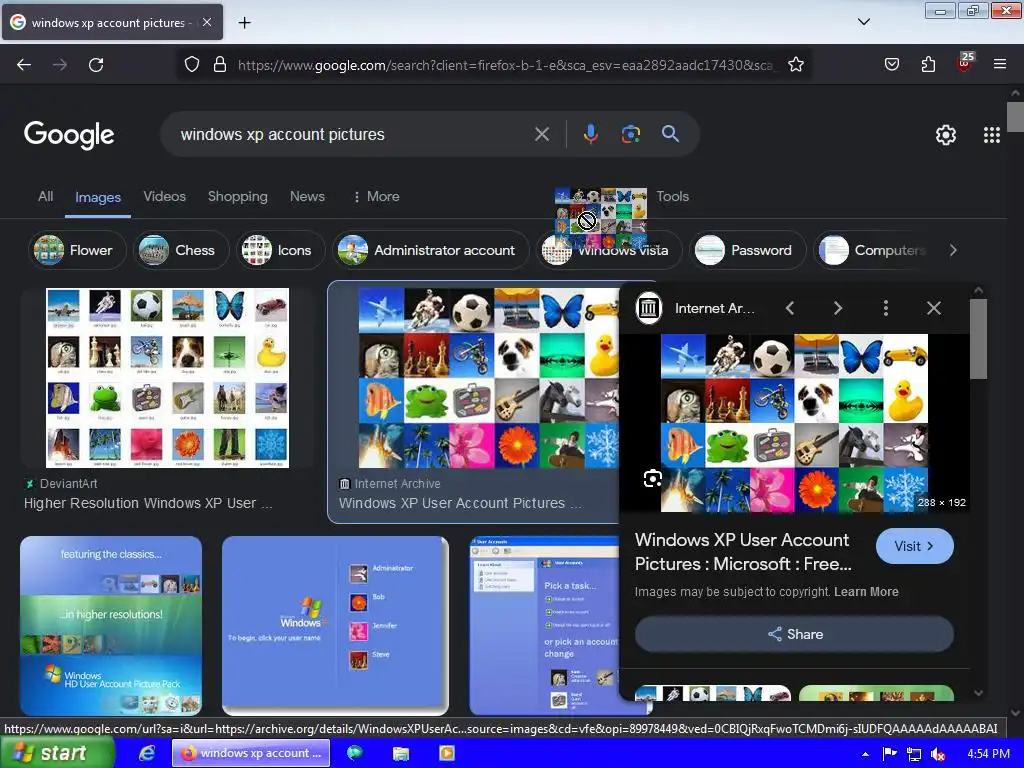This screenshot has height=768, width=1024.
Task: Open the Shopping tab
Action: (238, 197)
